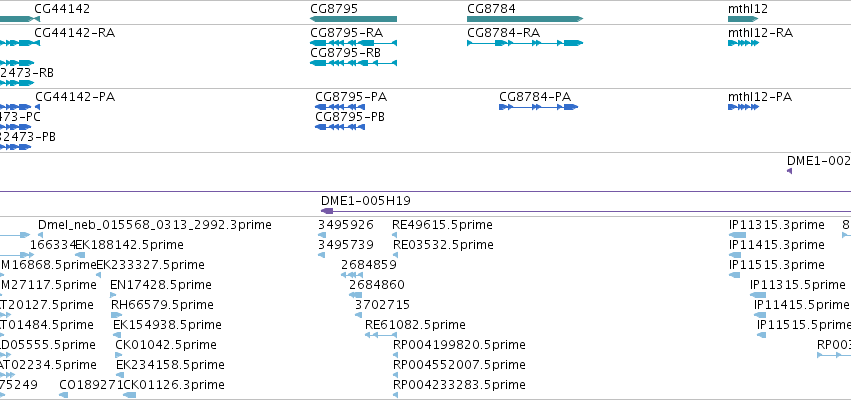Click the CK01126.3prime EST block
The image size is (851, 400).
pyautogui.click(x=130, y=395)
